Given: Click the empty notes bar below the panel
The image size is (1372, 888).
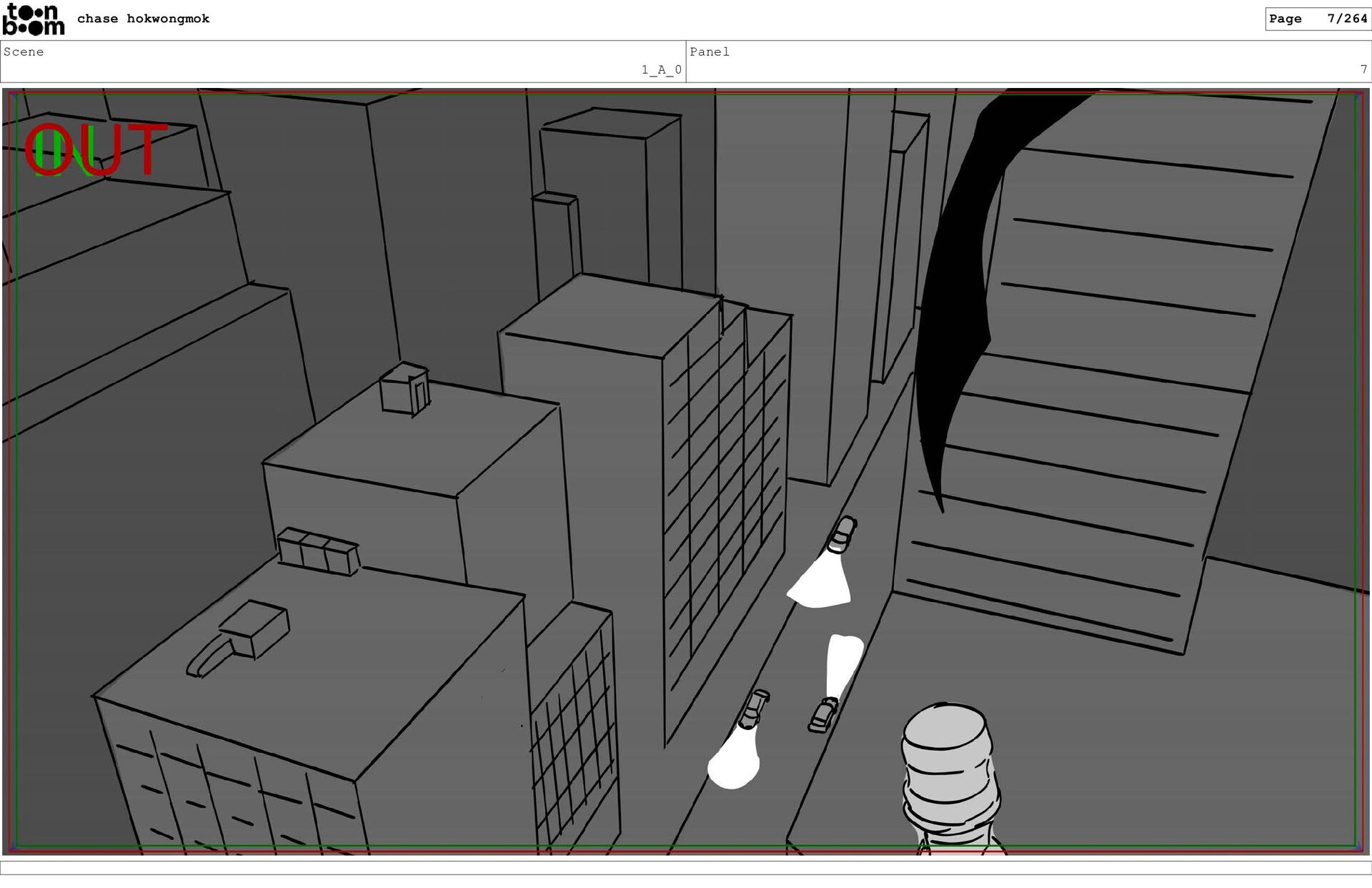Looking at the screenshot, I should pos(686,867).
